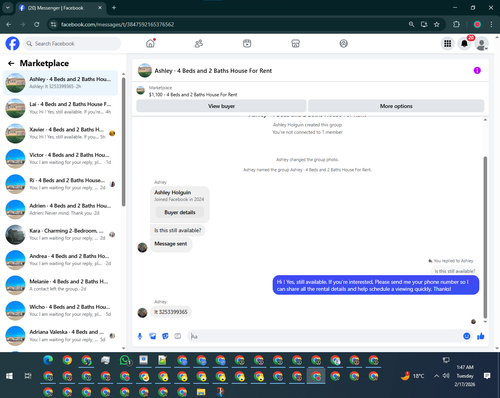The width and height of the screenshot is (500, 398).
Task: Open WhatsApp from the taskbar
Action: 125,360
